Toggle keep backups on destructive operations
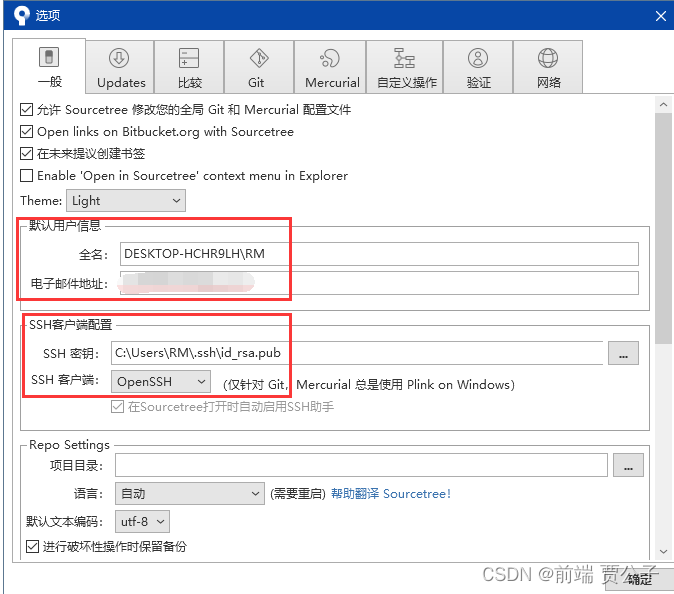 (x=32, y=546)
